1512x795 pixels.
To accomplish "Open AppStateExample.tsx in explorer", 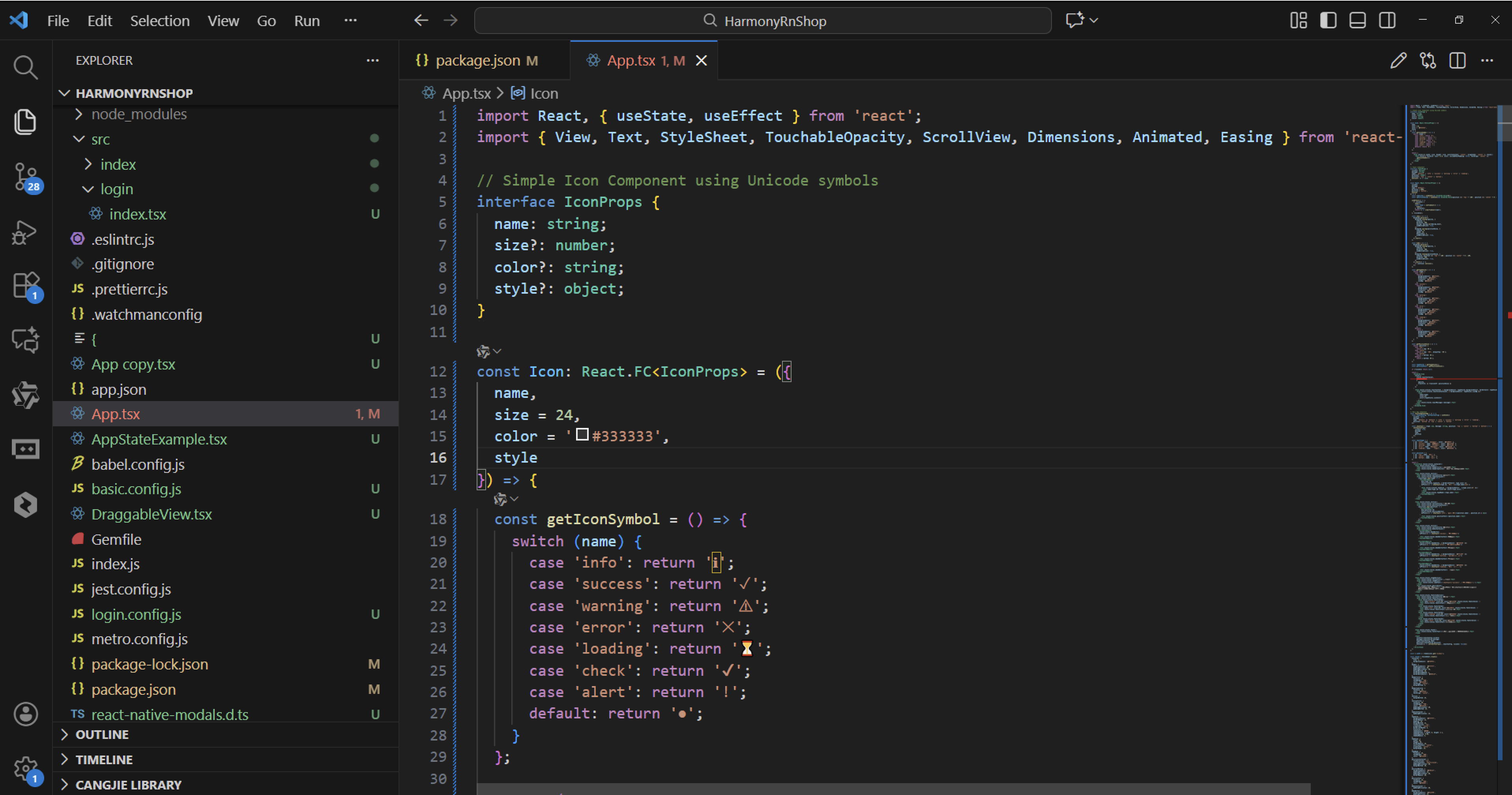I will pos(159,439).
